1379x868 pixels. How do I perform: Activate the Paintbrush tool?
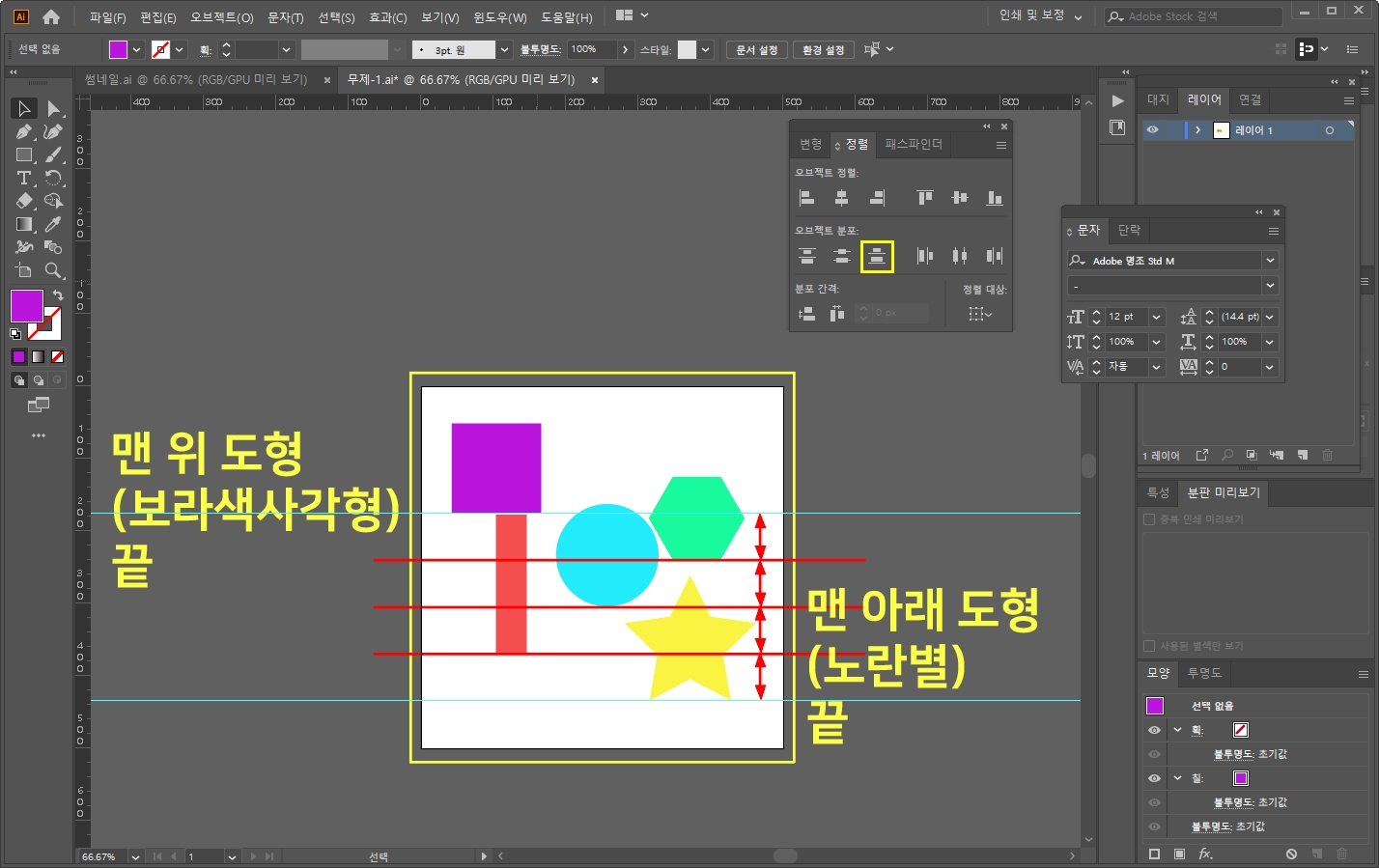tap(54, 154)
